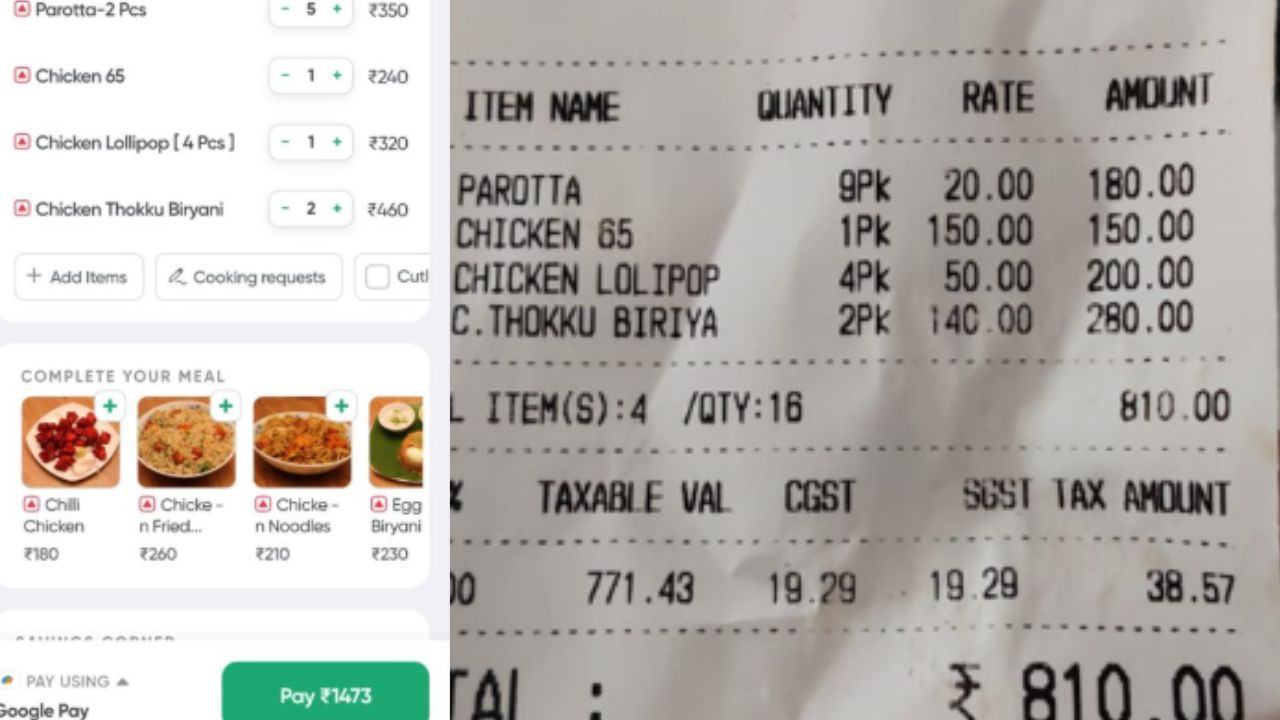The width and height of the screenshot is (1280, 720).
Task: Add one more Chicken 65
Action: pyautogui.click(x=337, y=76)
